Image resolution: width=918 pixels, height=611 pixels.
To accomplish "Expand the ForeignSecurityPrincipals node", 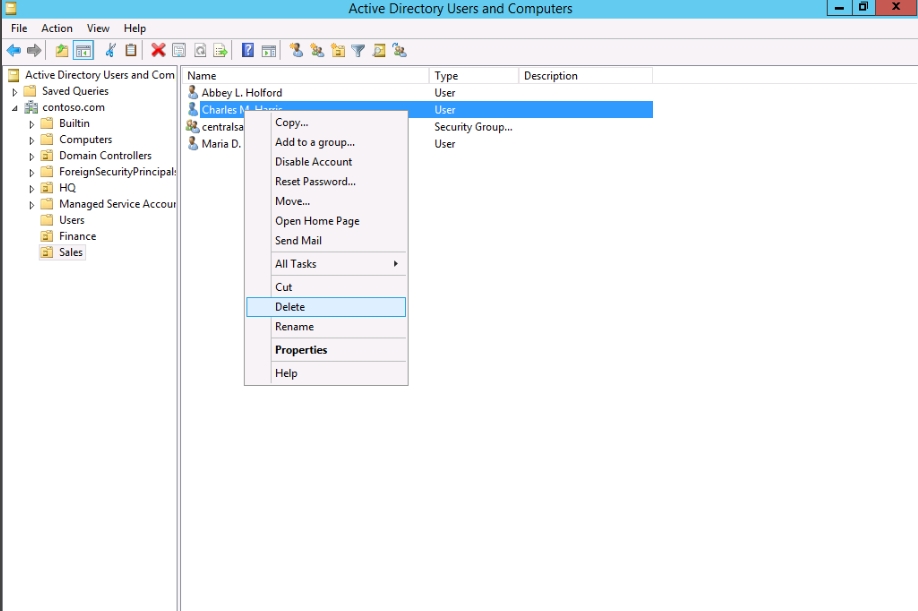I will pos(32,173).
